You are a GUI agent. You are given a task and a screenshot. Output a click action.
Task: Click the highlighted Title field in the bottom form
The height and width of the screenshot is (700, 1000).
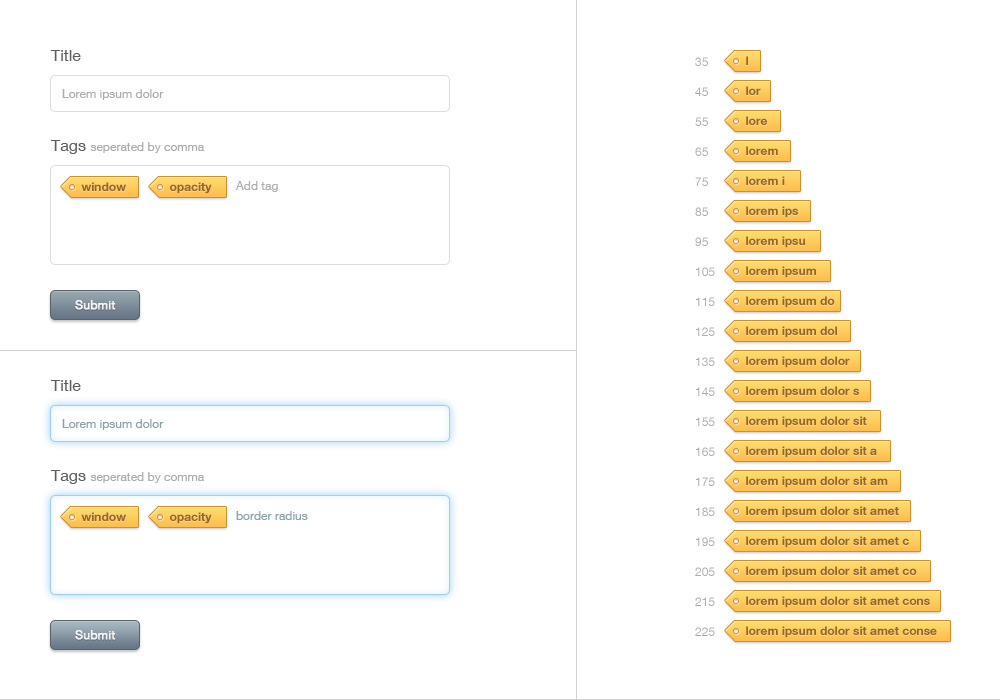point(250,423)
